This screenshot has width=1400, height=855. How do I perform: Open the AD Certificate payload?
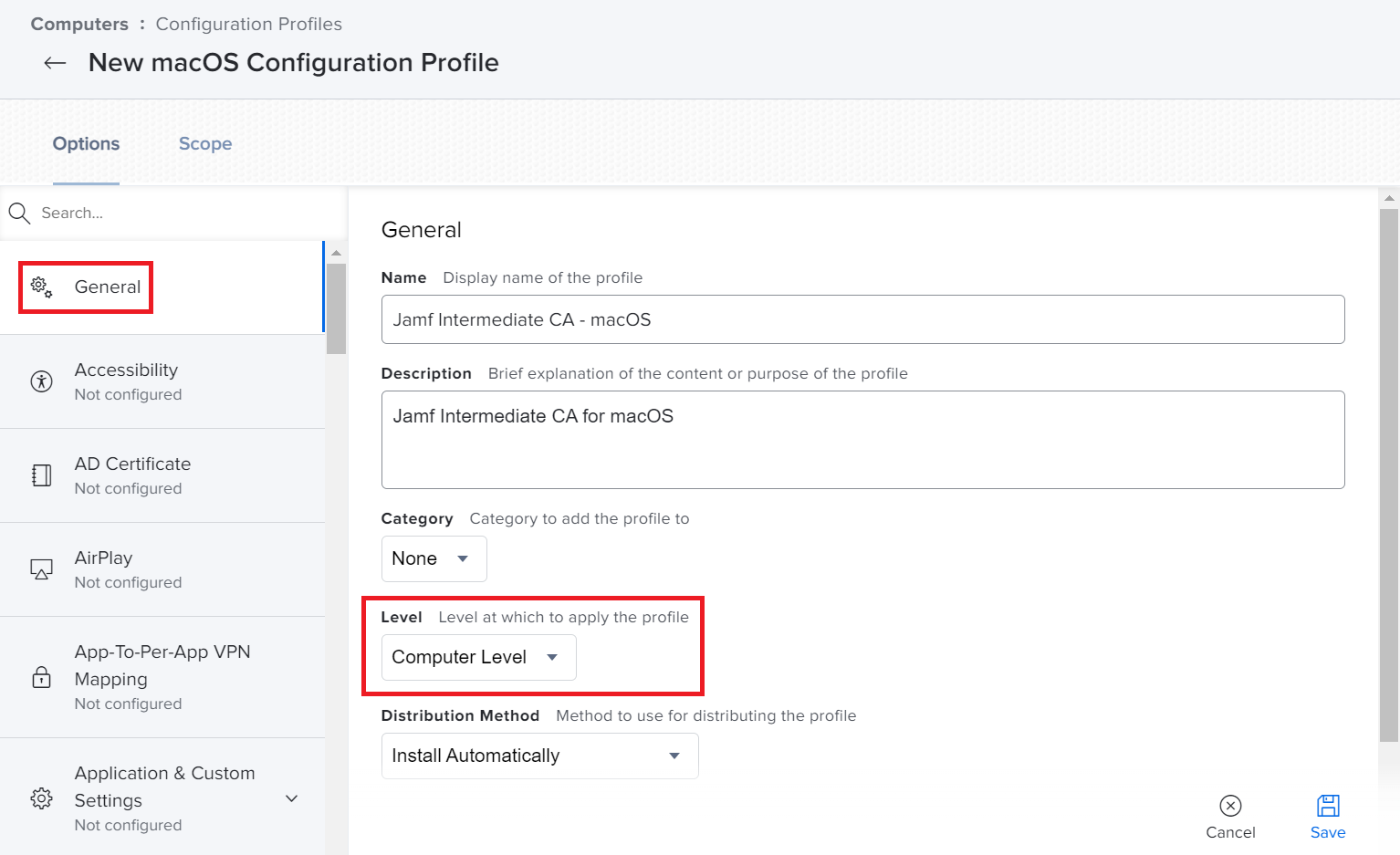162,475
